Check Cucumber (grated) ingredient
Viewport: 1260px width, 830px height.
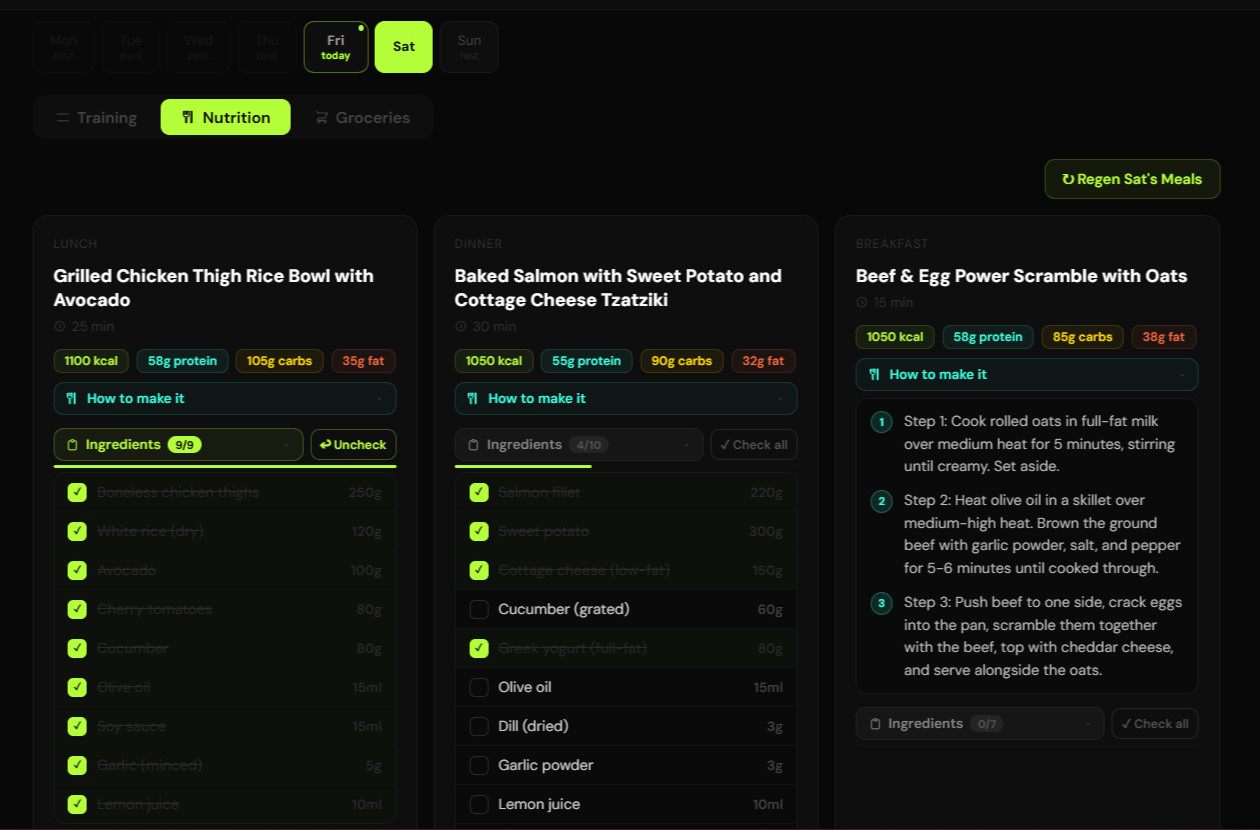coord(479,609)
